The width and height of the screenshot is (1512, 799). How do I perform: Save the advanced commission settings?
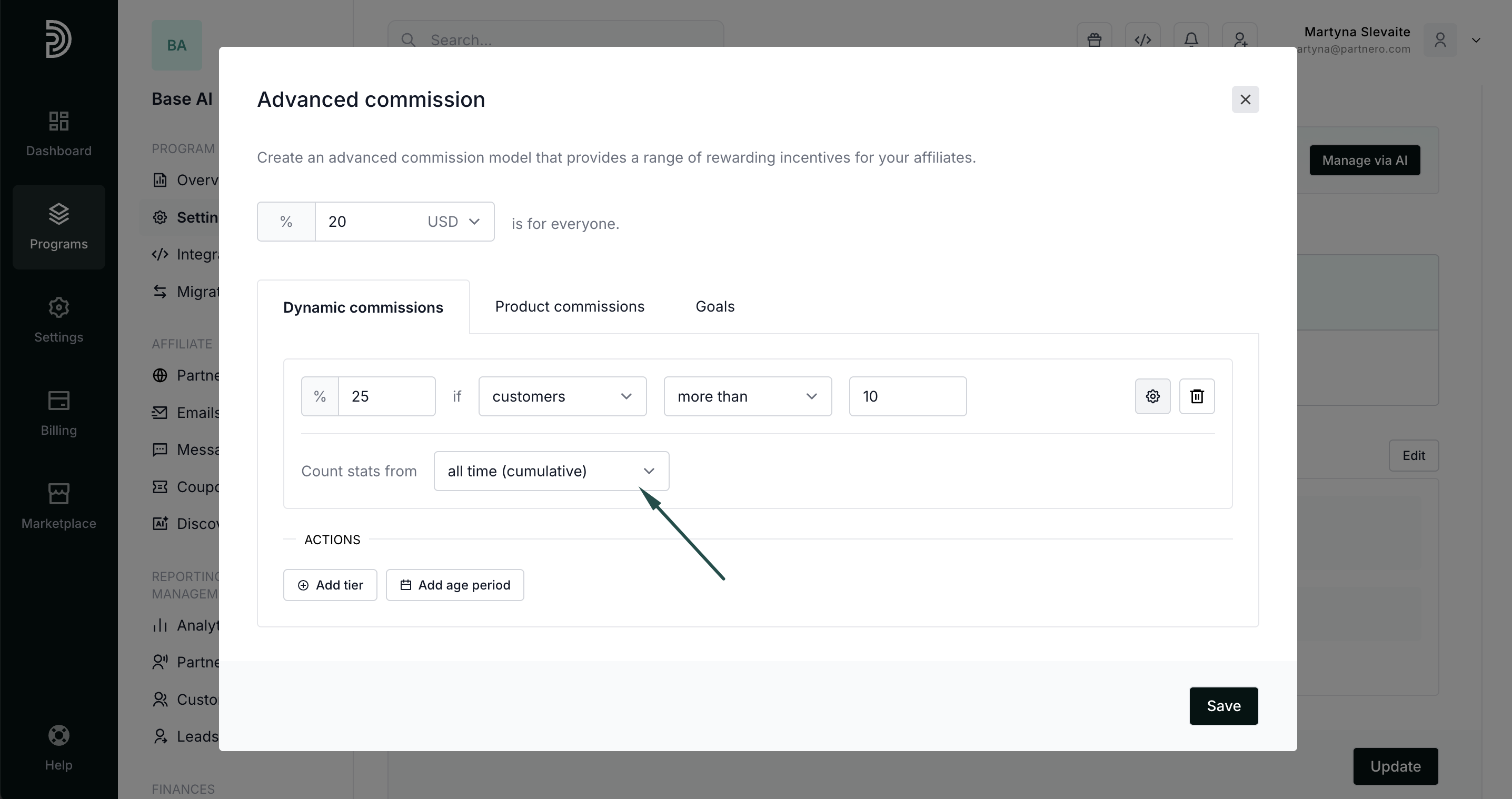tap(1223, 706)
